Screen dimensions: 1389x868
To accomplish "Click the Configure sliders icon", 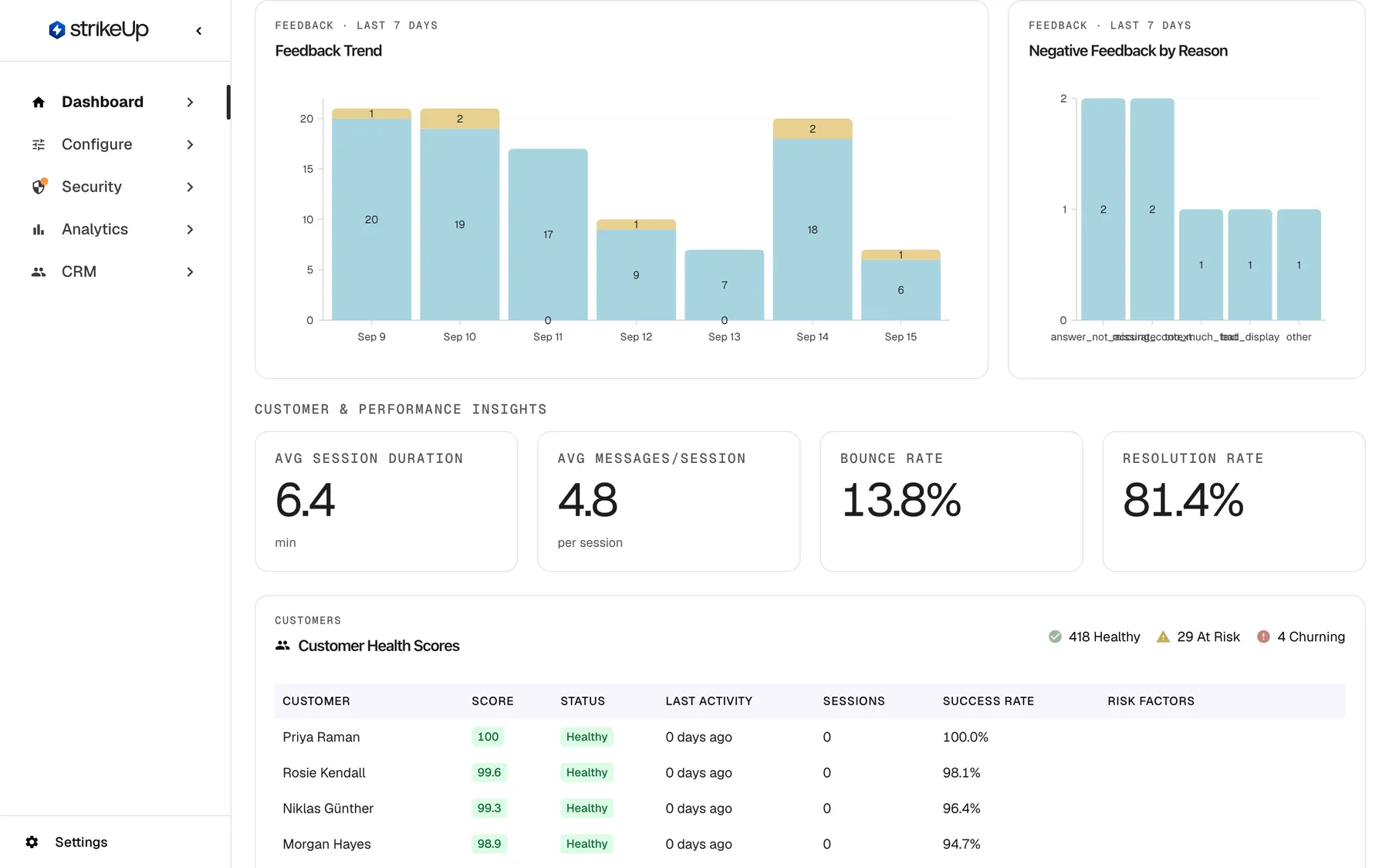I will point(39,144).
